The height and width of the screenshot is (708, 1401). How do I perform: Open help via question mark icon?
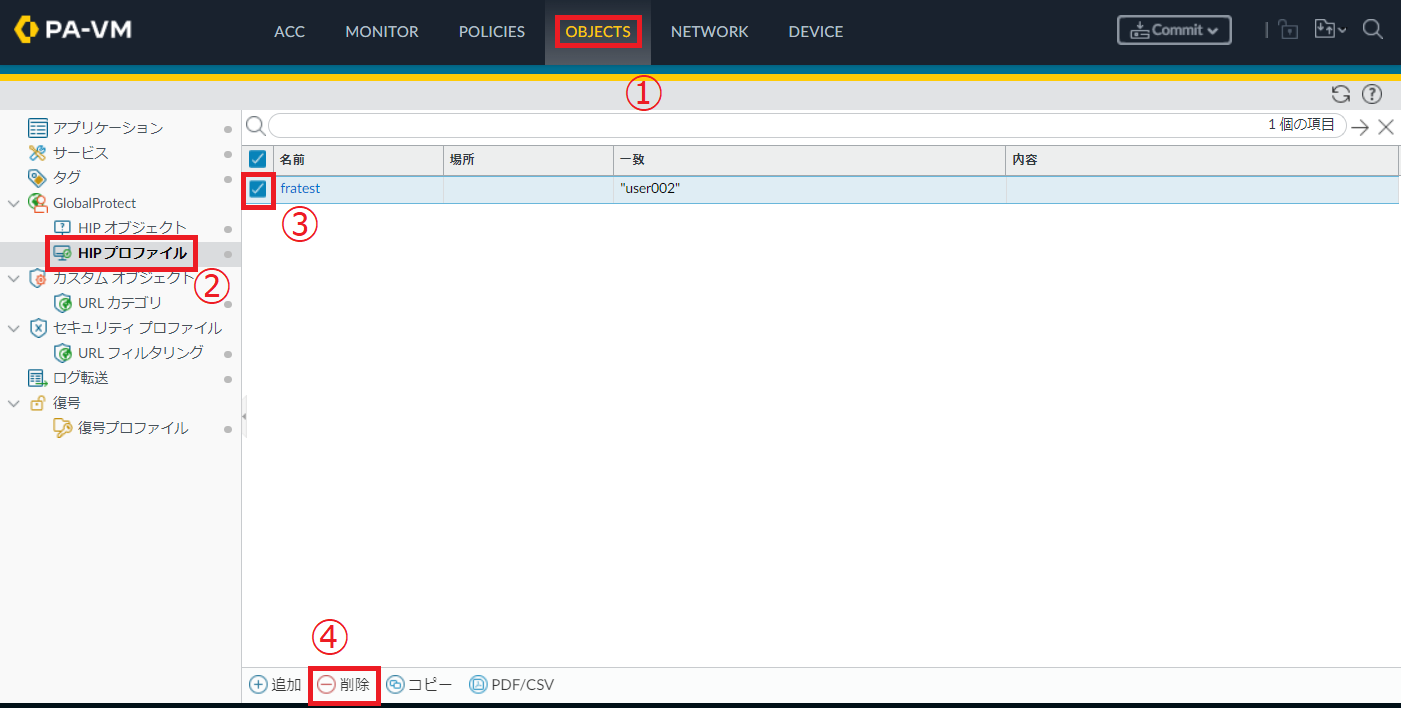1372,95
